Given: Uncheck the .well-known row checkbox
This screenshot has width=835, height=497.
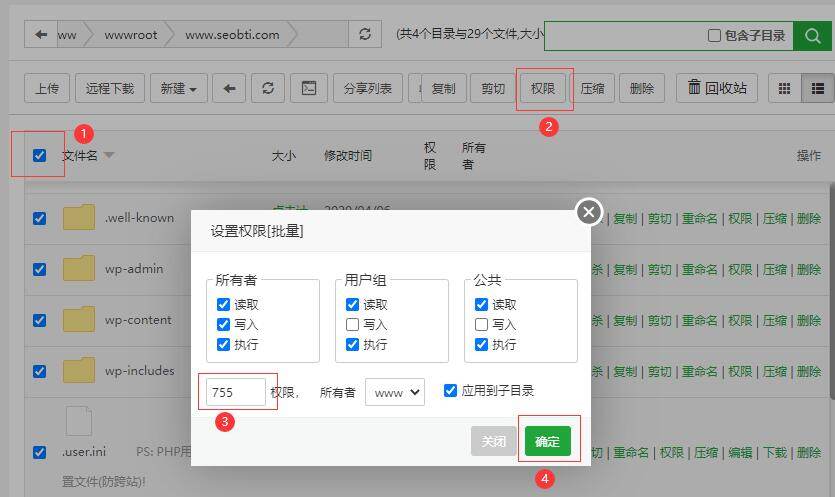Looking at the screenshot, I should [x=39, y=218].
